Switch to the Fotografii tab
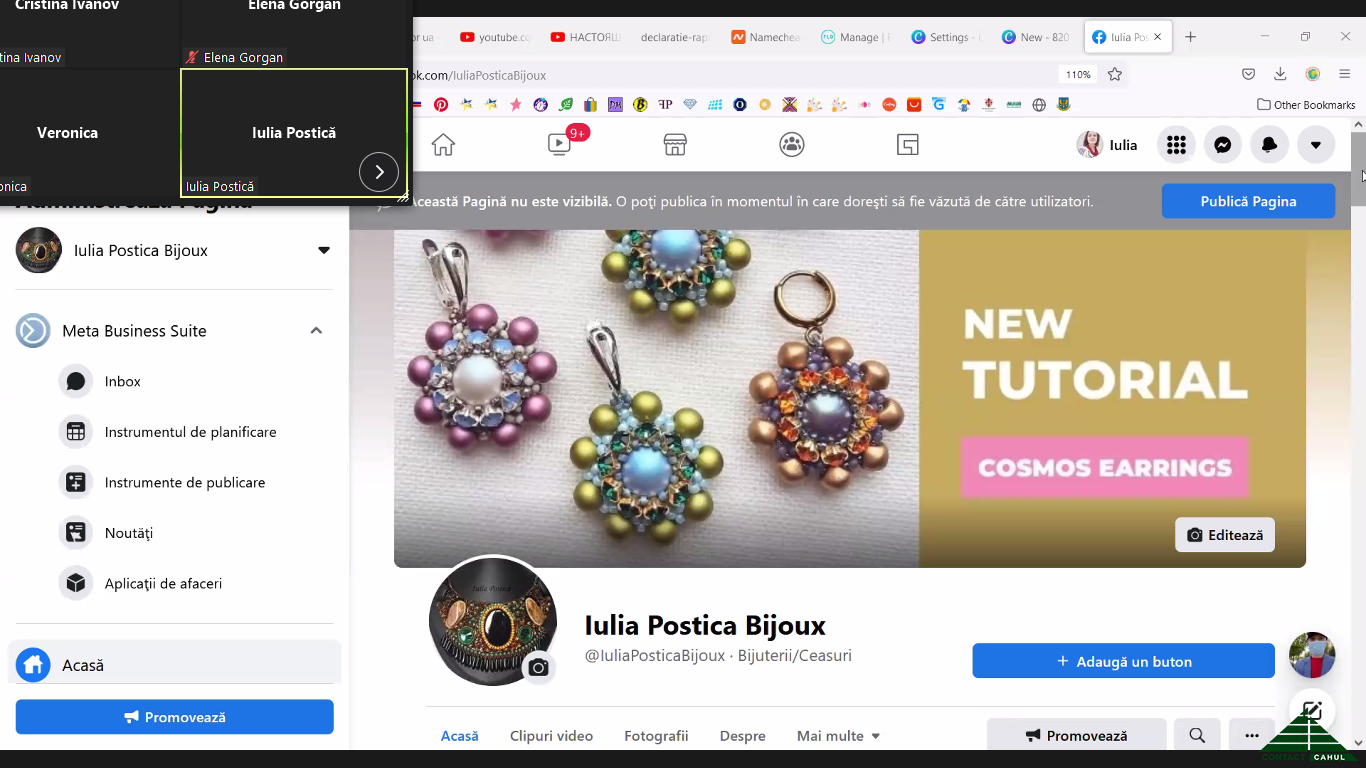The height and width of the screenshot is (768, 1366). tap(656, 736)
